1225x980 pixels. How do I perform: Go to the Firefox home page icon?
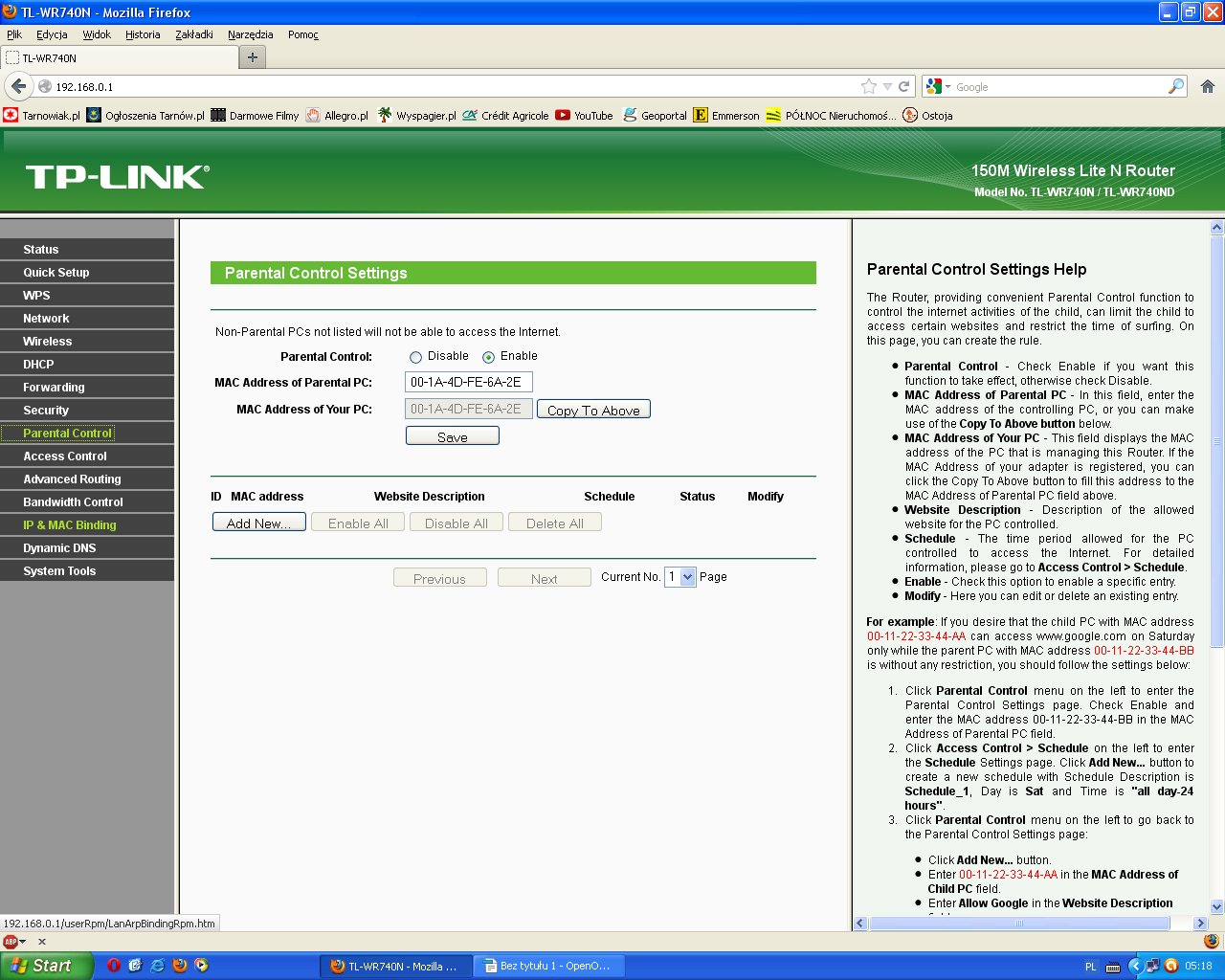(1208, 86)
